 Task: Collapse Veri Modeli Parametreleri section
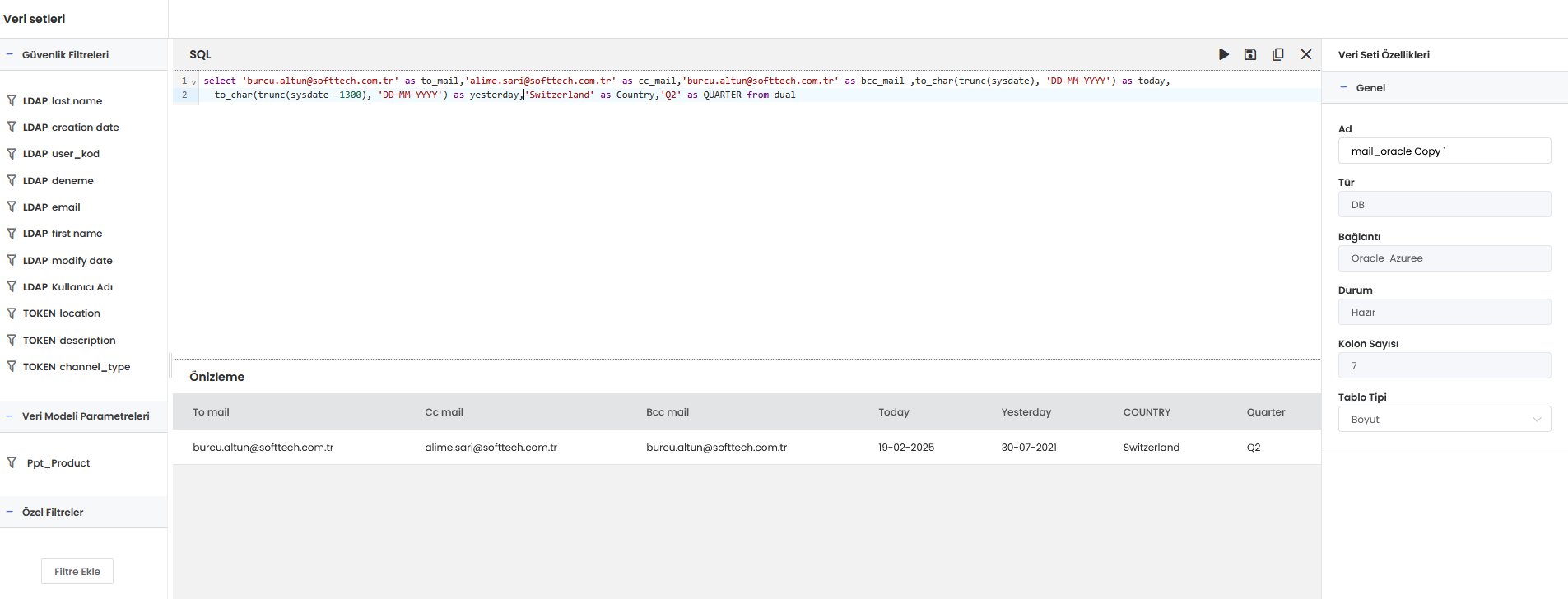click(x=10, y=416)
